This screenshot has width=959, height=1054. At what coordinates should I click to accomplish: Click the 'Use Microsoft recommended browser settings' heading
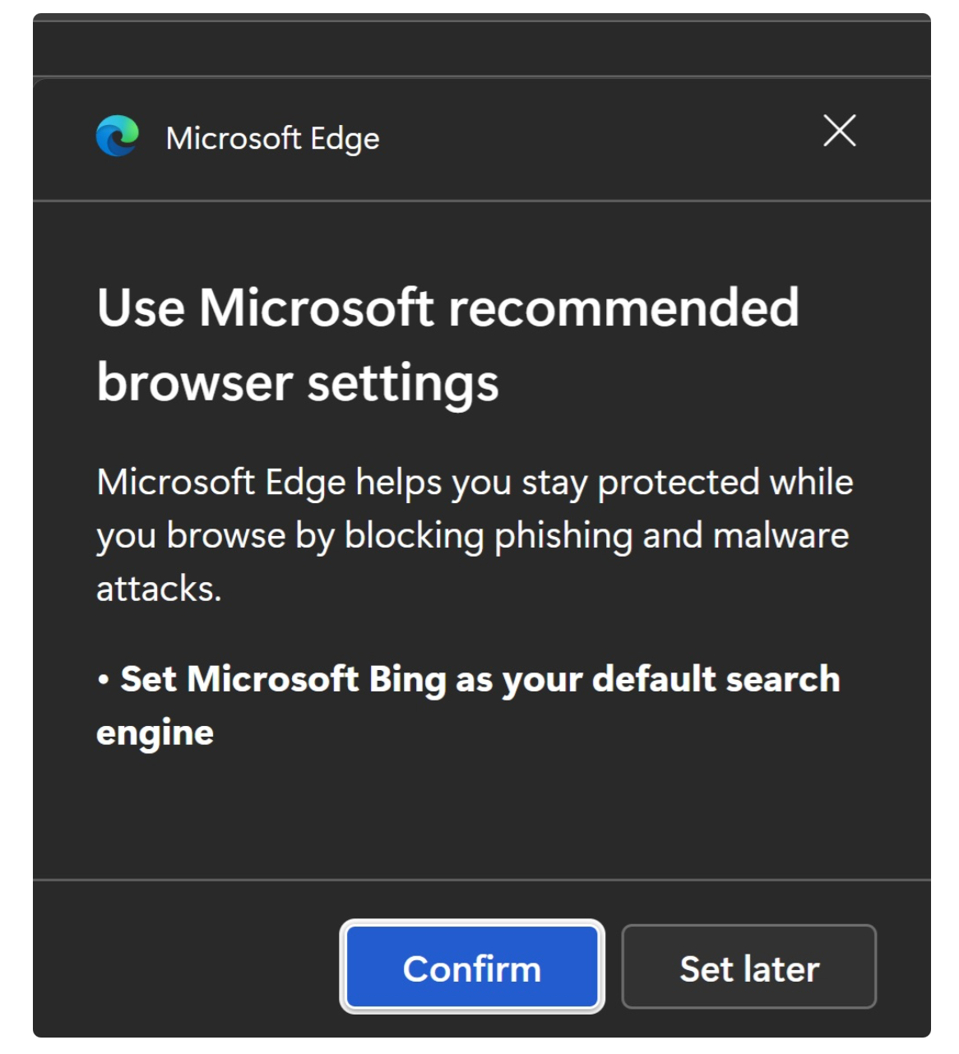446,343
